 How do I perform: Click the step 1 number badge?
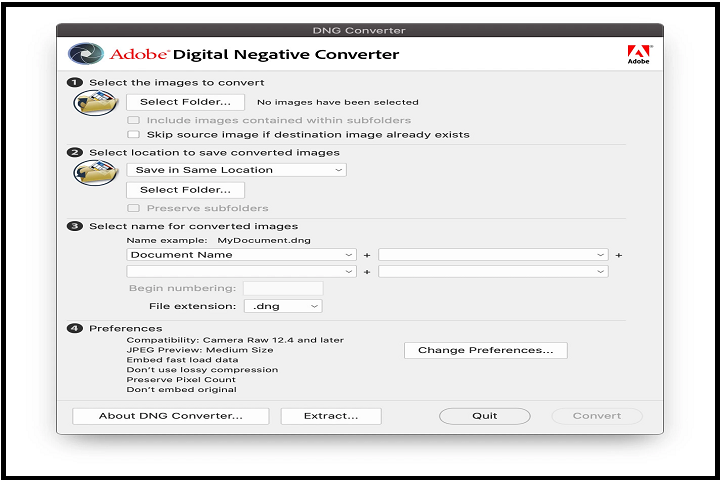pos(74,83)
